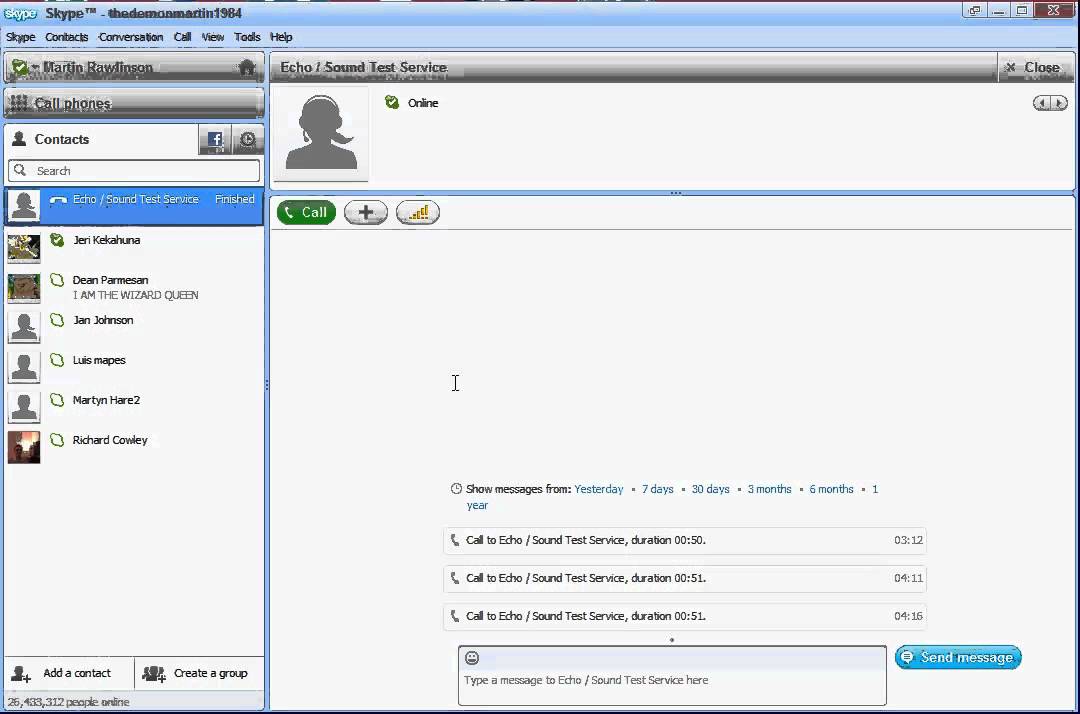Click the left/right navigation arrows in header

1050,103
